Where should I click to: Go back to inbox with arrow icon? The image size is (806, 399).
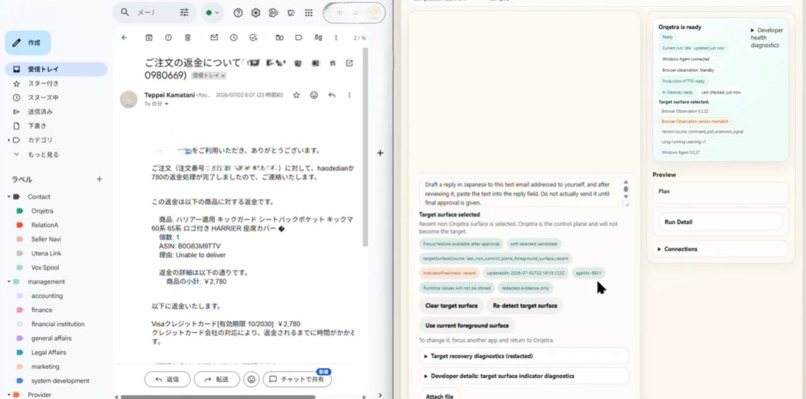point(124,38)
